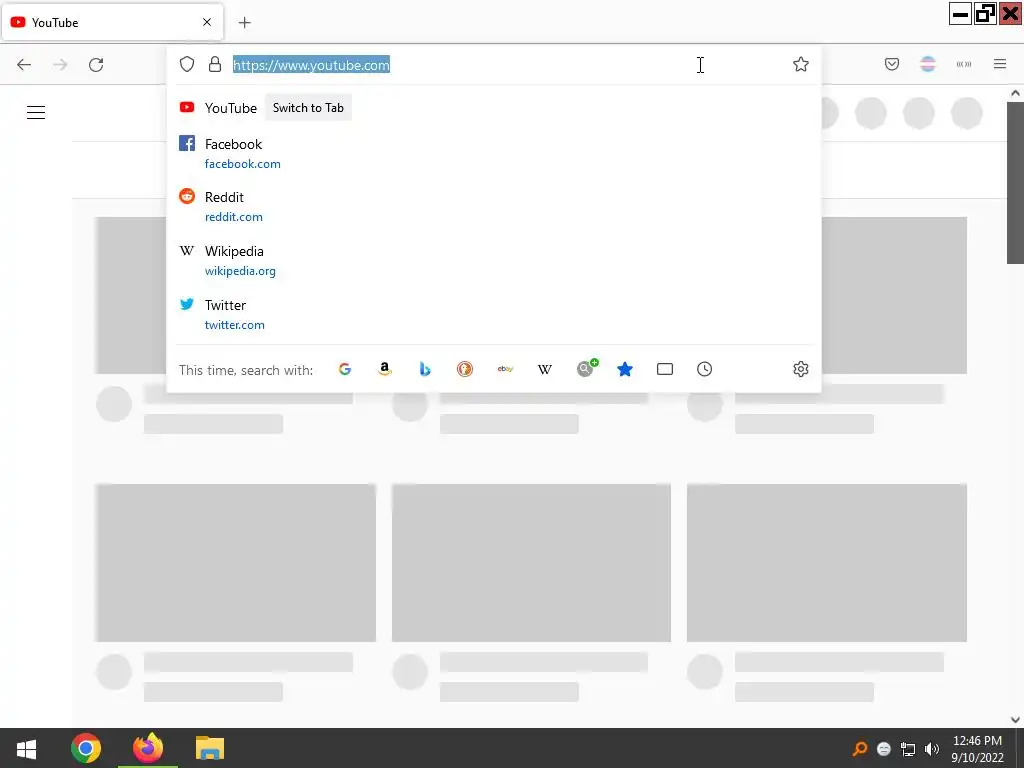Viewport: 1024px width, 768px height.
Task: Click scrollbar down arrow
Action: point(1016,719)
